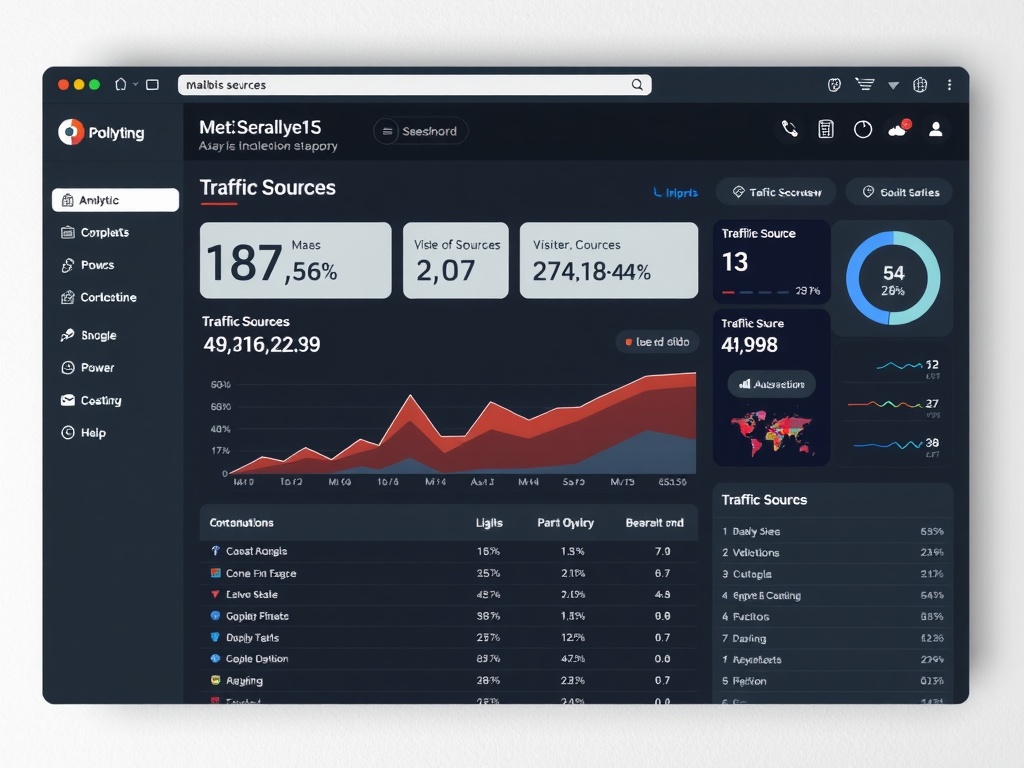Open Help in the sidebar
This screenshot has height=768, width=1024.
point(92,433)
